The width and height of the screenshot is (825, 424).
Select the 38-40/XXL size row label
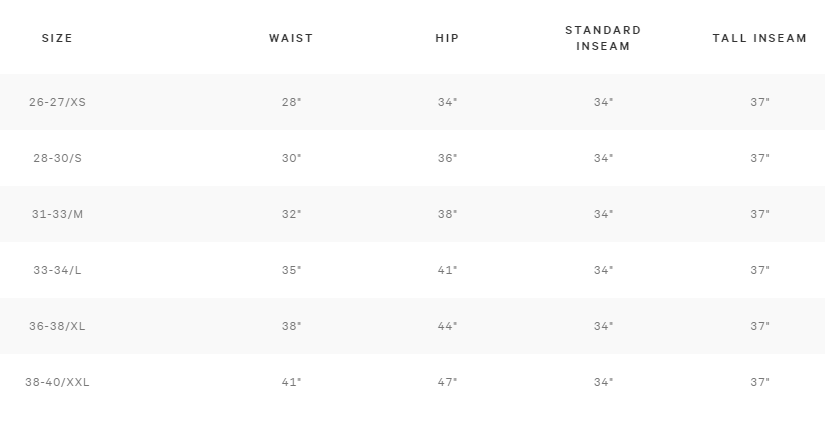tap(57, 382)
